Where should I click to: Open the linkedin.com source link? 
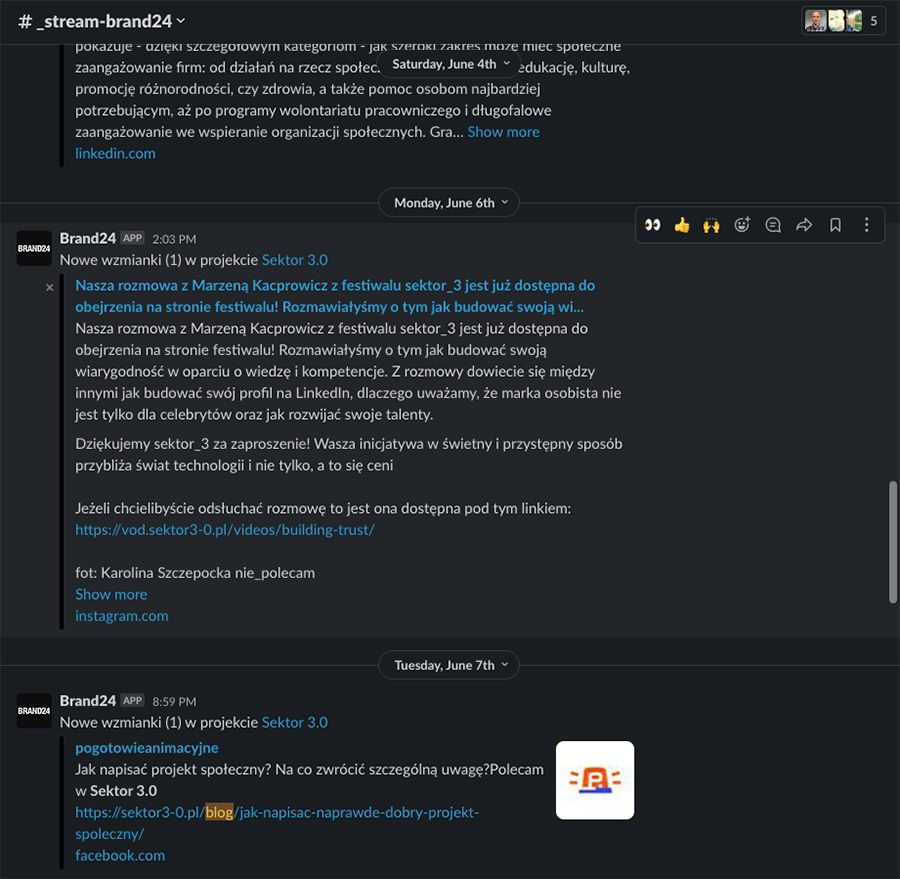pyautogui.click(x=115, y=153)
